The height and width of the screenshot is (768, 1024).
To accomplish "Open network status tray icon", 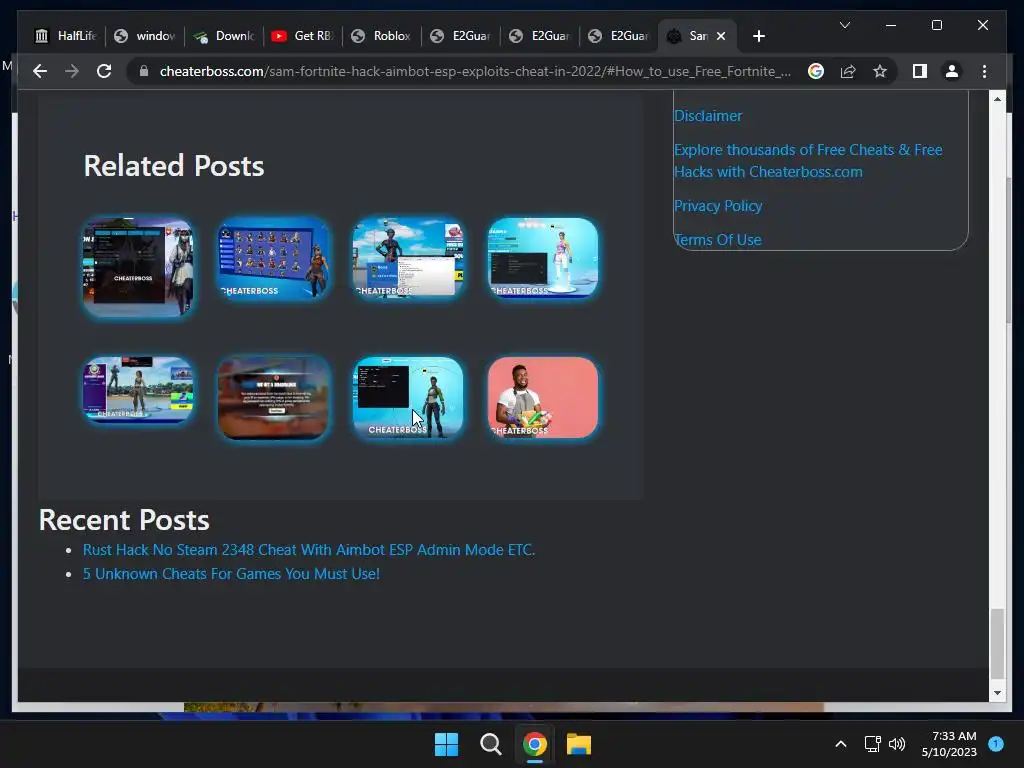I will pyautogui.click(x=872, y=744).
